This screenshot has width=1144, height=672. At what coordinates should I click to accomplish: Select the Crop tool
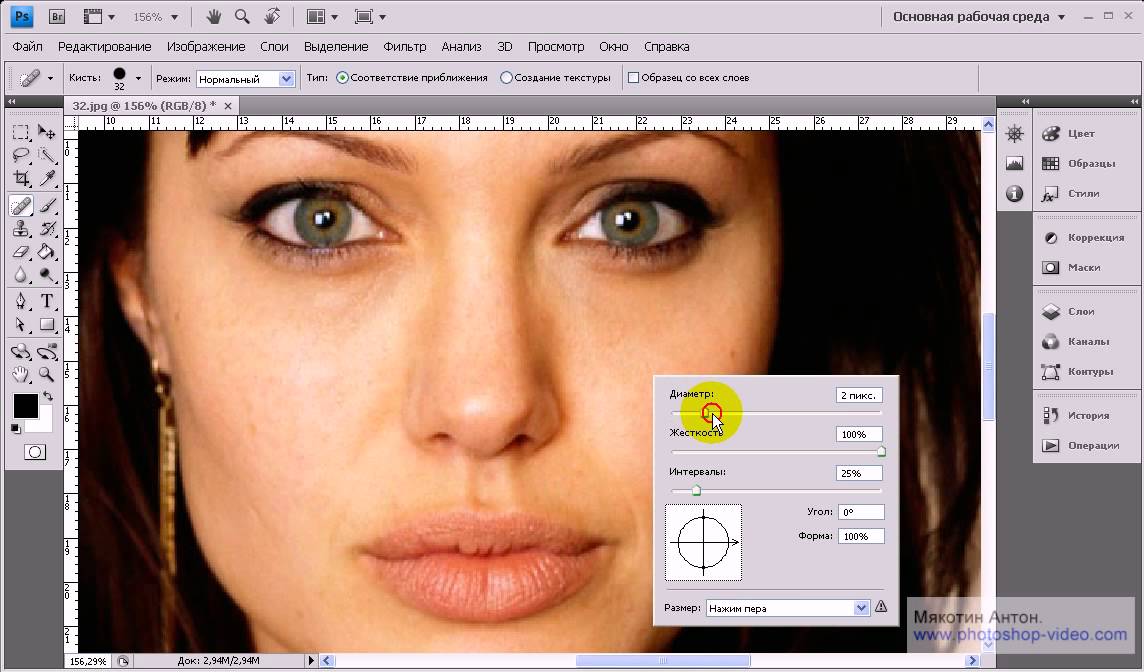20,178
